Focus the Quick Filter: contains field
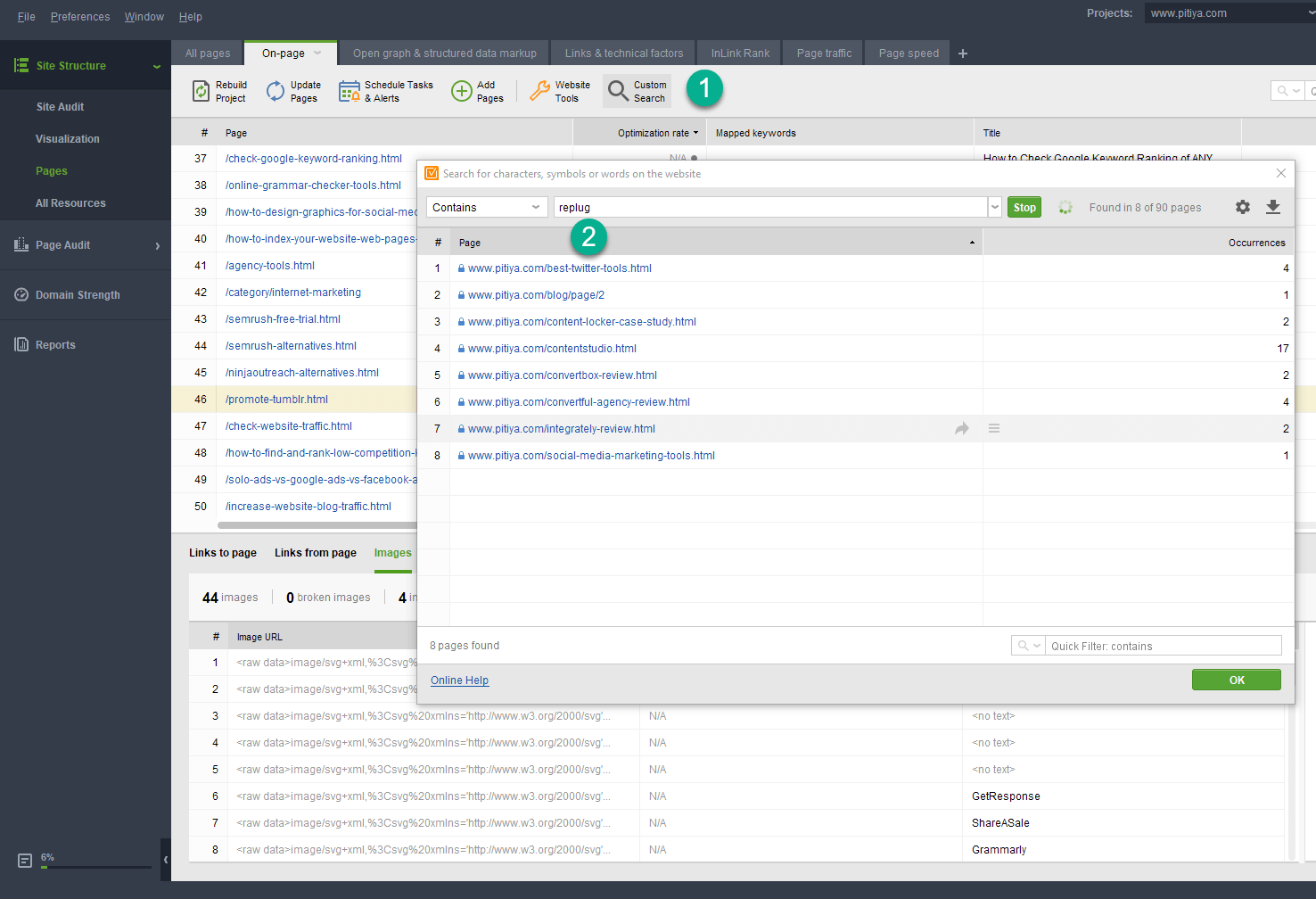 [1163, 646]
